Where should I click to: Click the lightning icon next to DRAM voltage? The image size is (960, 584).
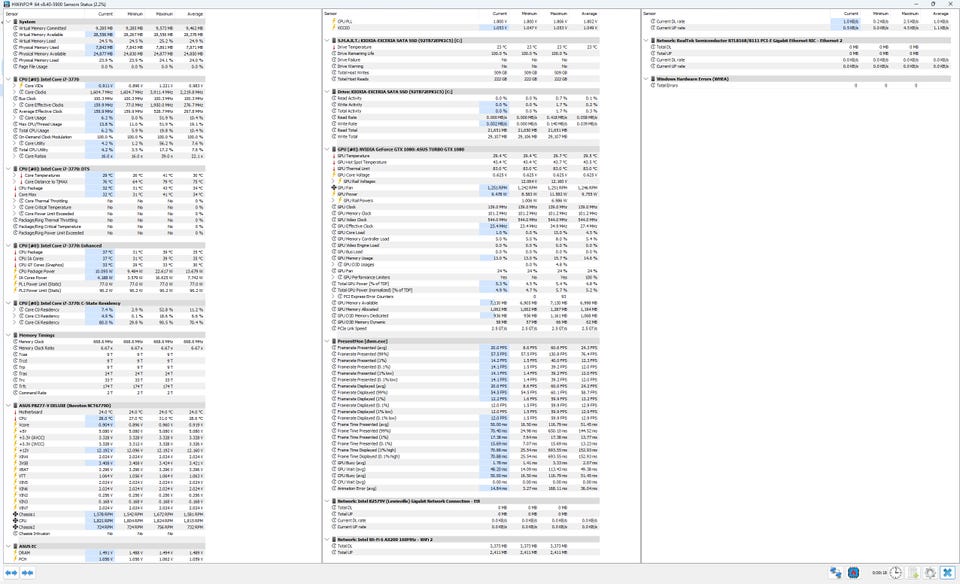(x=15, y=553)
